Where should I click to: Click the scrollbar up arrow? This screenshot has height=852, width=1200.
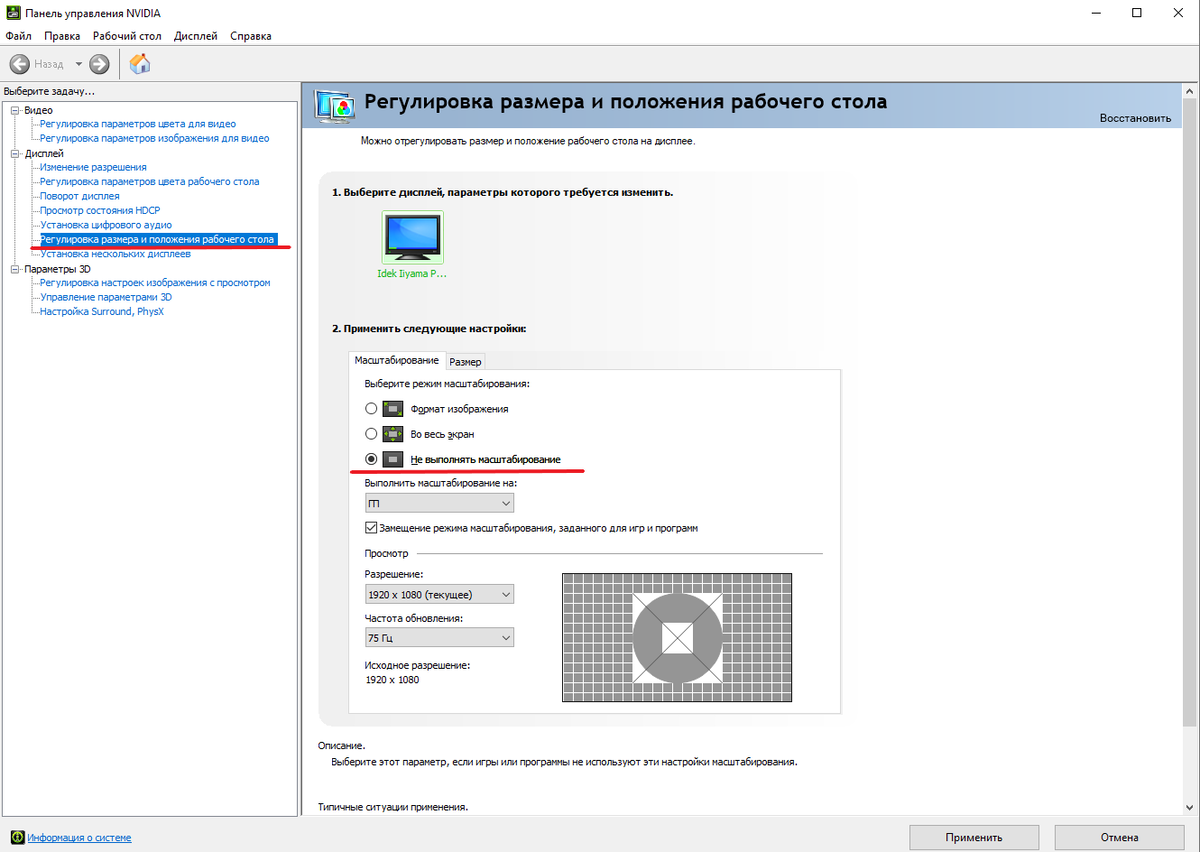tap(1191, 91)
